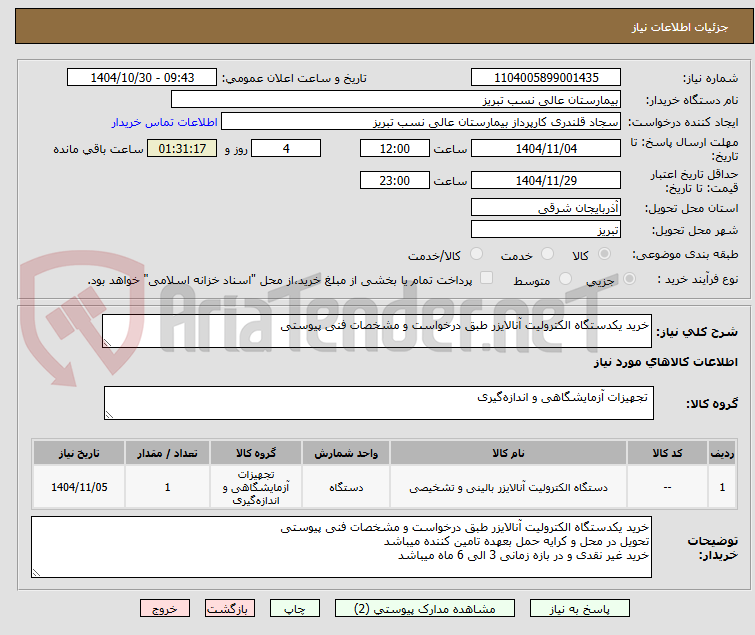Click the validity time field 23:00
755x635 pixels.
(394, 181)
